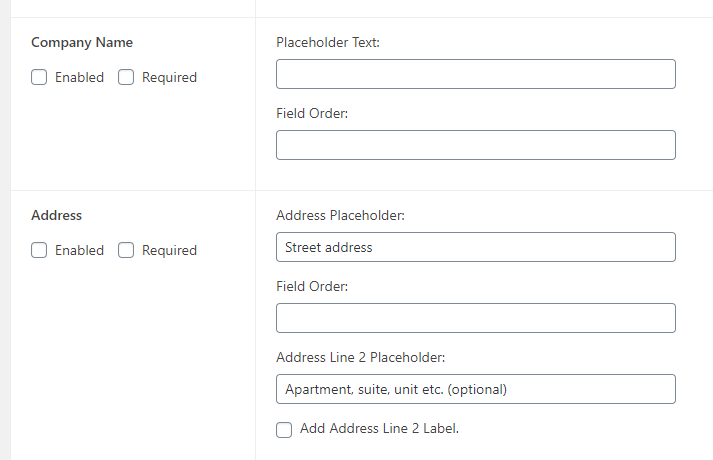
Task: Click the "Address Line 2 Placeholder:" label
Action: (360, 357)
